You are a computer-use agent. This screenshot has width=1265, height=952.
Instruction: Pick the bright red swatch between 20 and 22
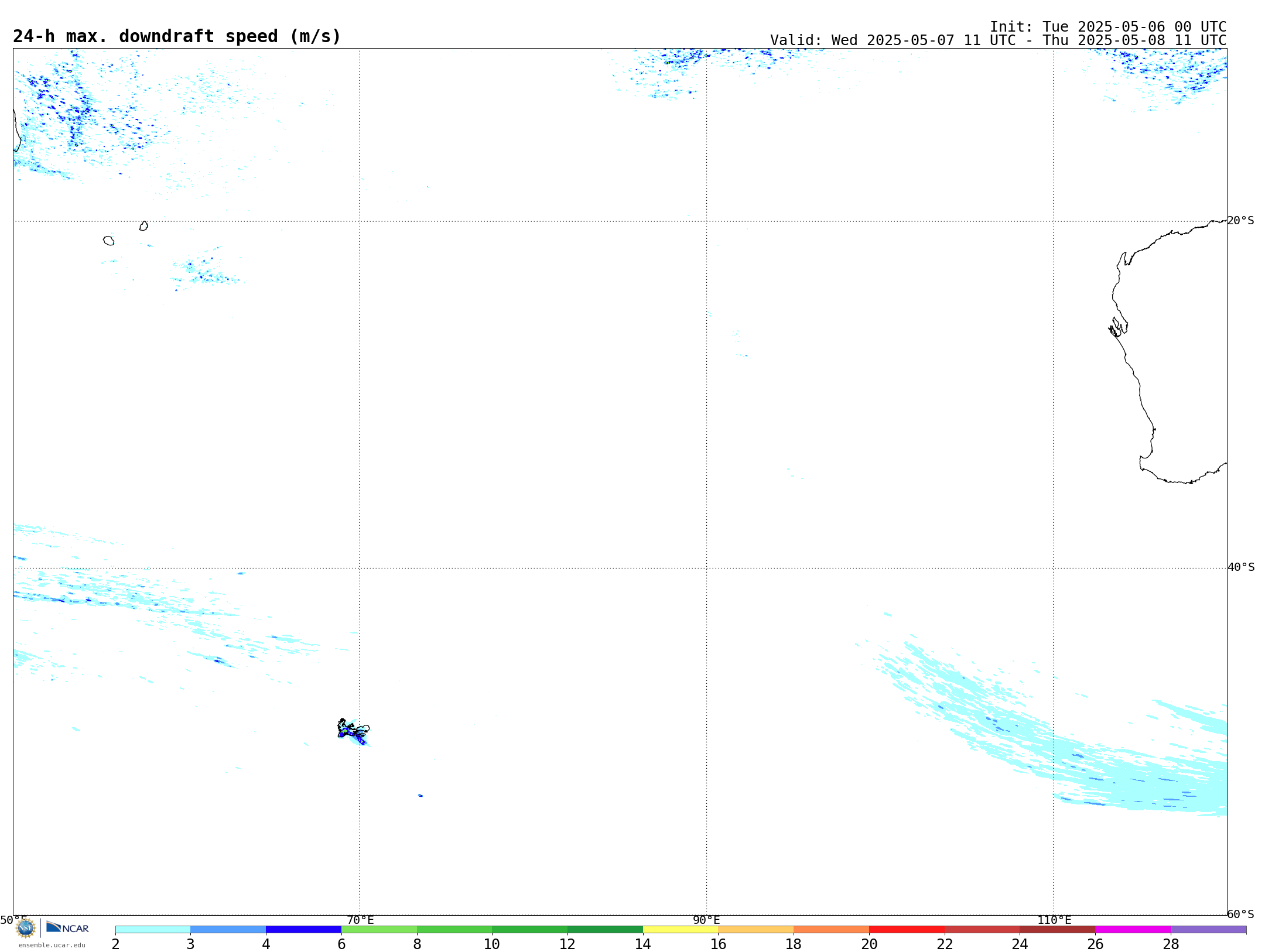click(x=907, y=930)
